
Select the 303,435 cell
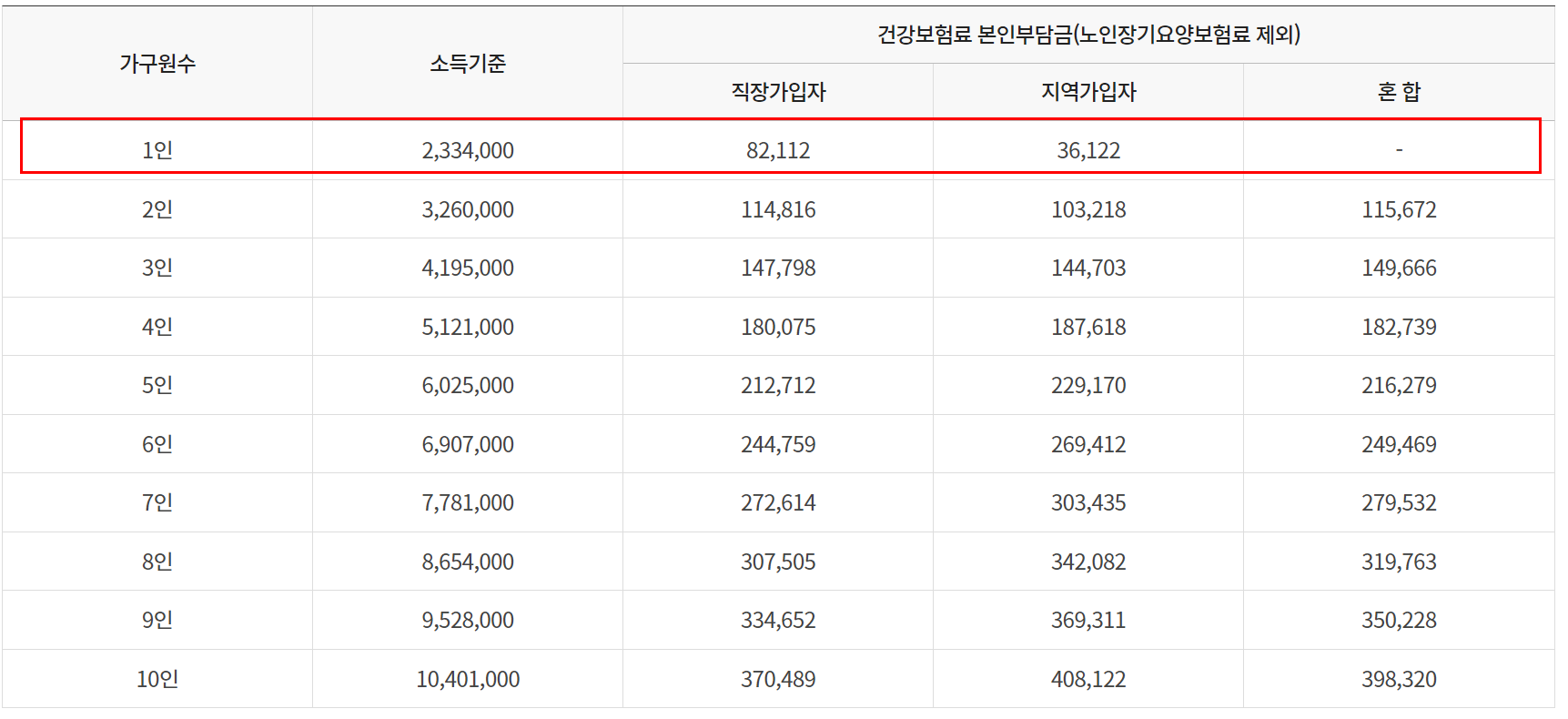[1088, 502]
